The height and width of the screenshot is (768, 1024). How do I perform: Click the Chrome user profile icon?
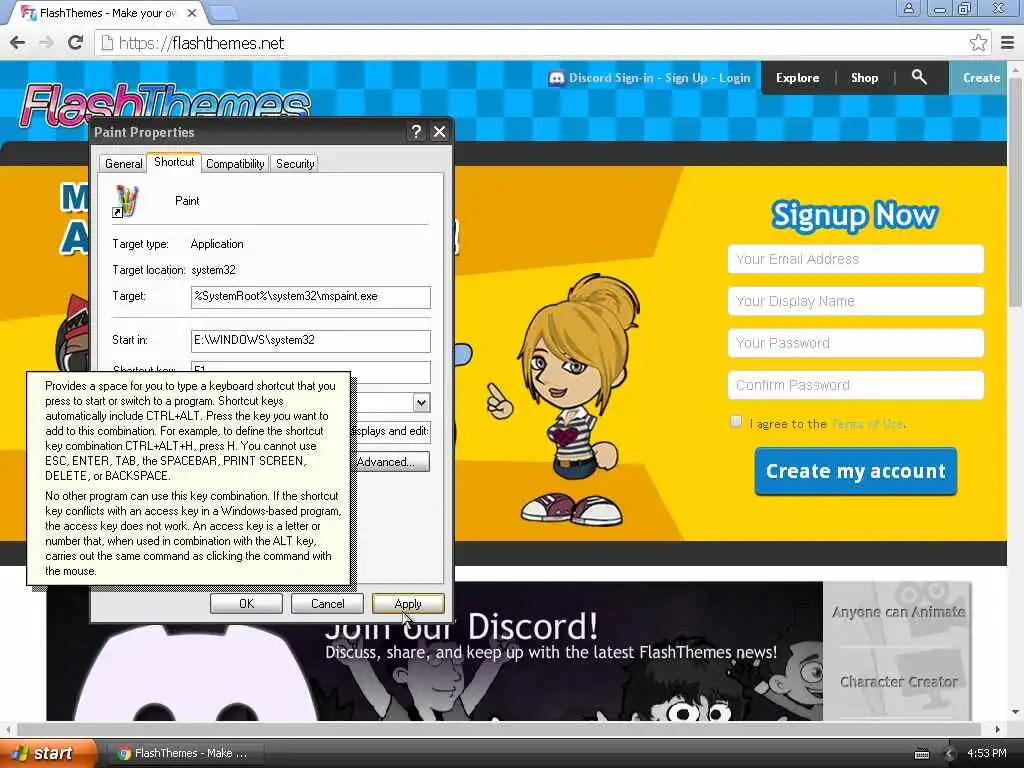(x=908, y=8)
